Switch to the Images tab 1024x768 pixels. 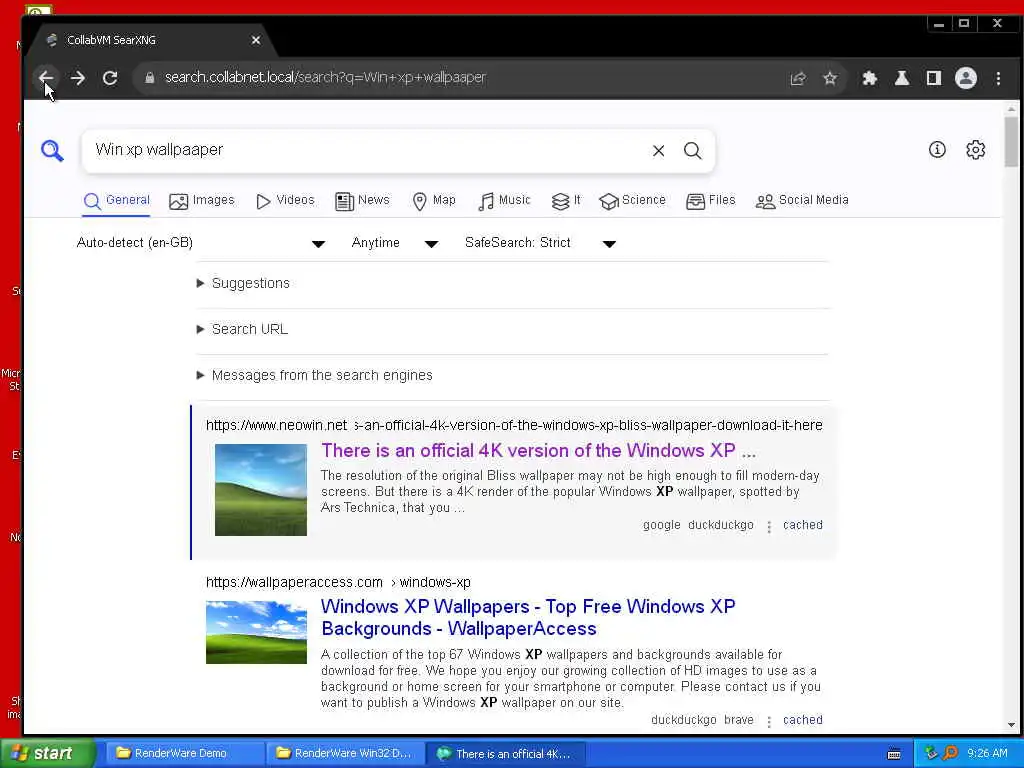pyautogui.click(x=201, y=200)
